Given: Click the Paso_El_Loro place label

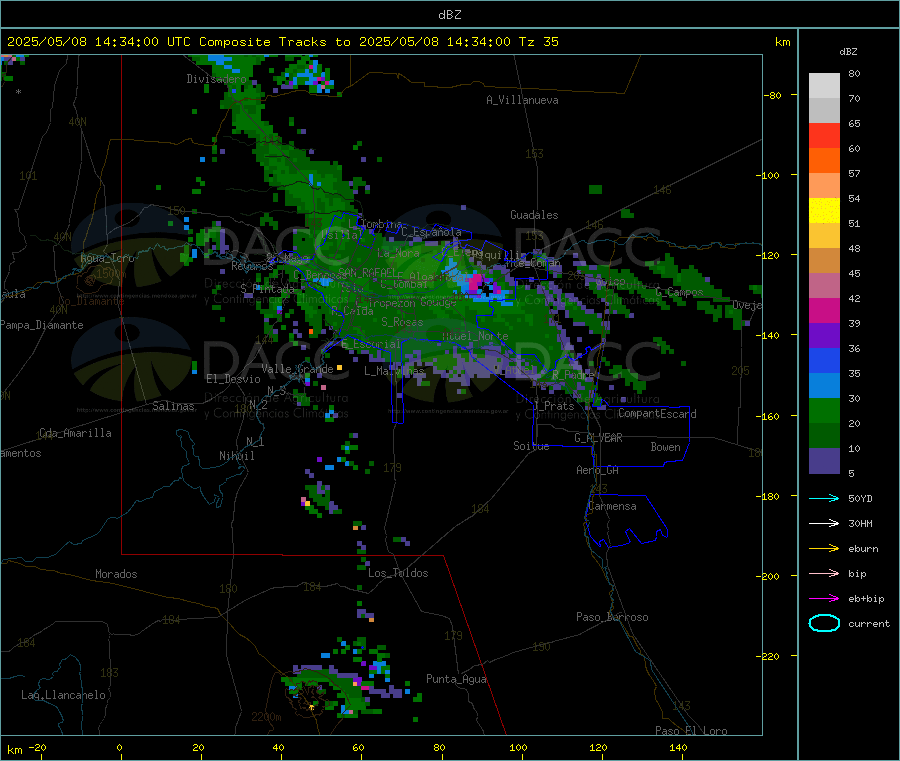Looking at the screenshot, I should pos(691,731).
